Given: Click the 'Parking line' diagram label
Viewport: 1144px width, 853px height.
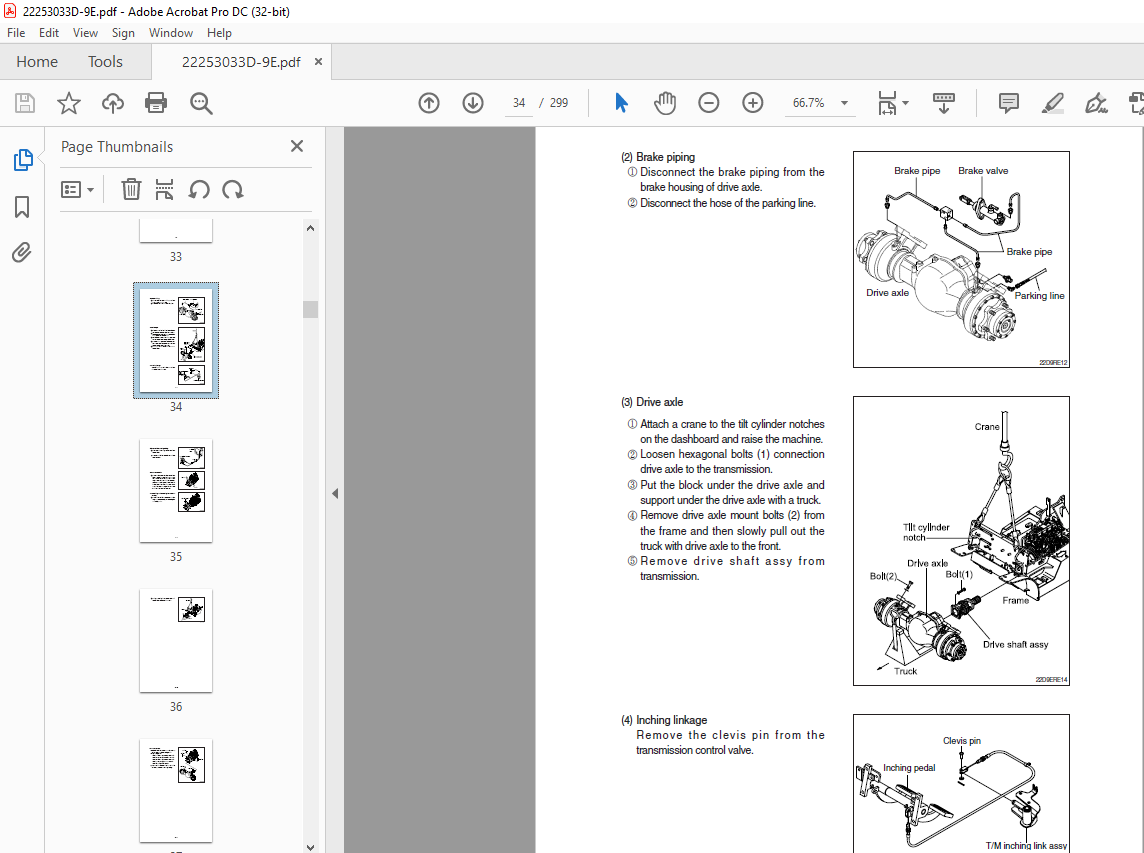Looking at the screenshot, I should (1039, 296).
